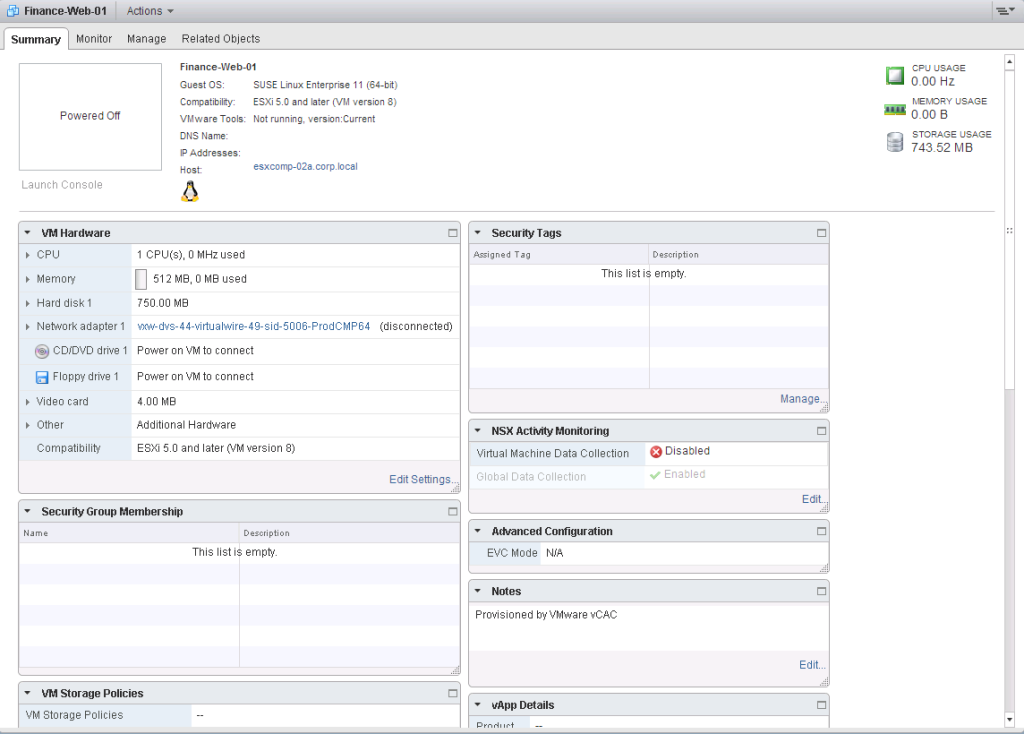Screen dimensions: 1024x734
Task: Click Edit in the Notes panel
Action: point(811,665)
